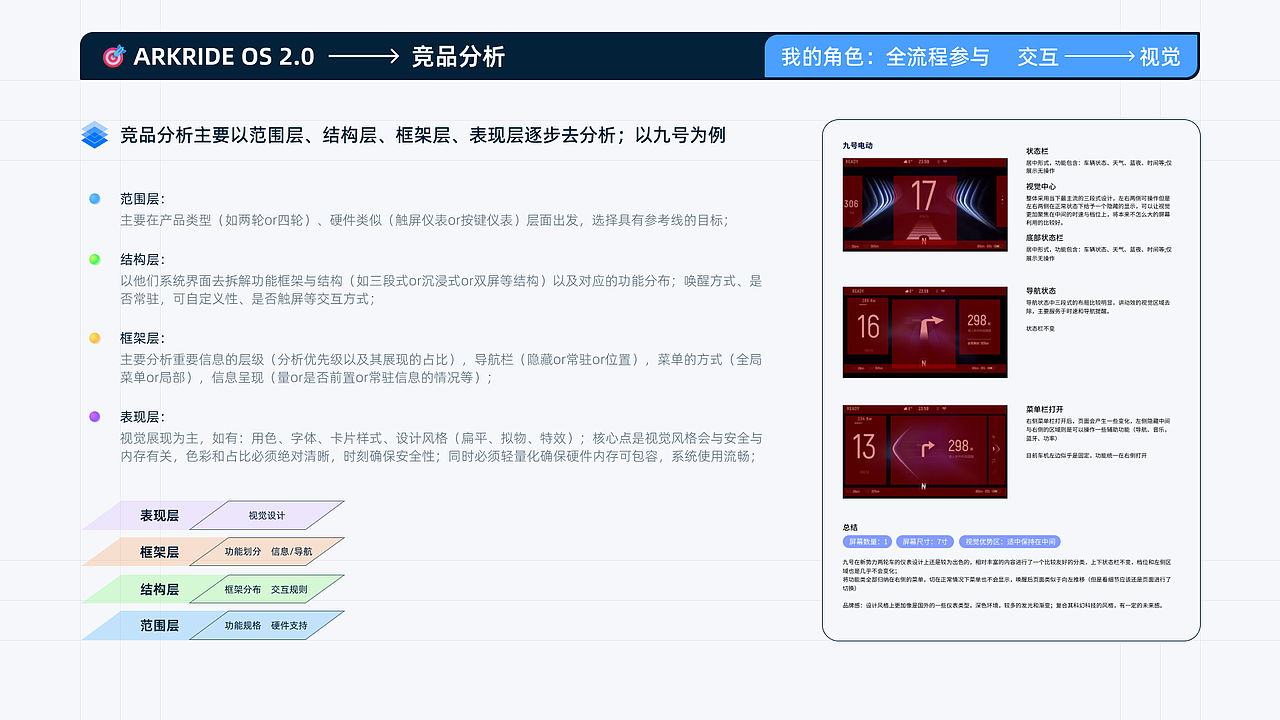
Task: Click the battery indicator on the dashboard bottom bar
Action: coord(997,246)
